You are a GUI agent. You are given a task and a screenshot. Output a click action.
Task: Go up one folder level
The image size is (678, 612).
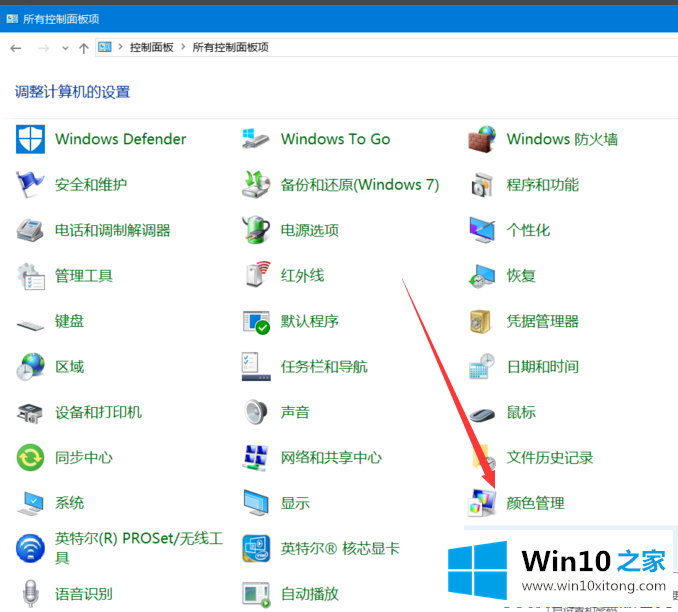[84, 48]
